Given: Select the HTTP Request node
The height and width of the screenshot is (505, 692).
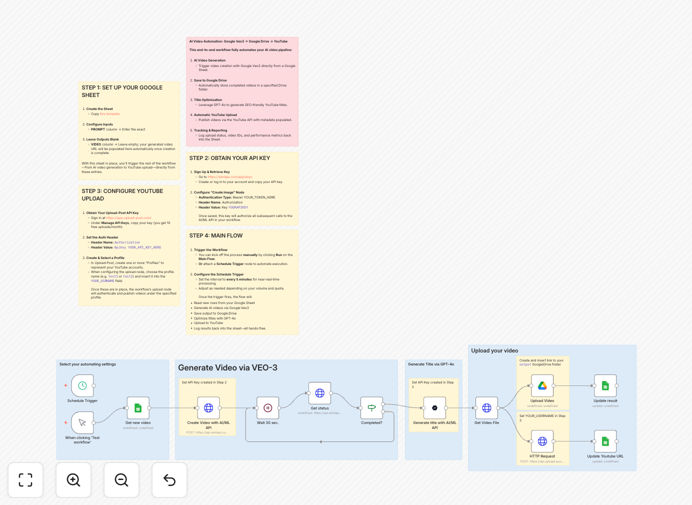Looking at the screenshot, I should coord(542,441).
